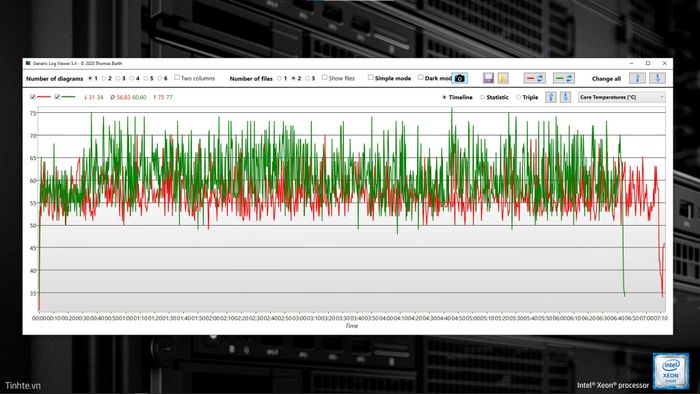Take a screenshot with the camera icon
The width and height of the screenshot is (700, 394).
[459, 79]
